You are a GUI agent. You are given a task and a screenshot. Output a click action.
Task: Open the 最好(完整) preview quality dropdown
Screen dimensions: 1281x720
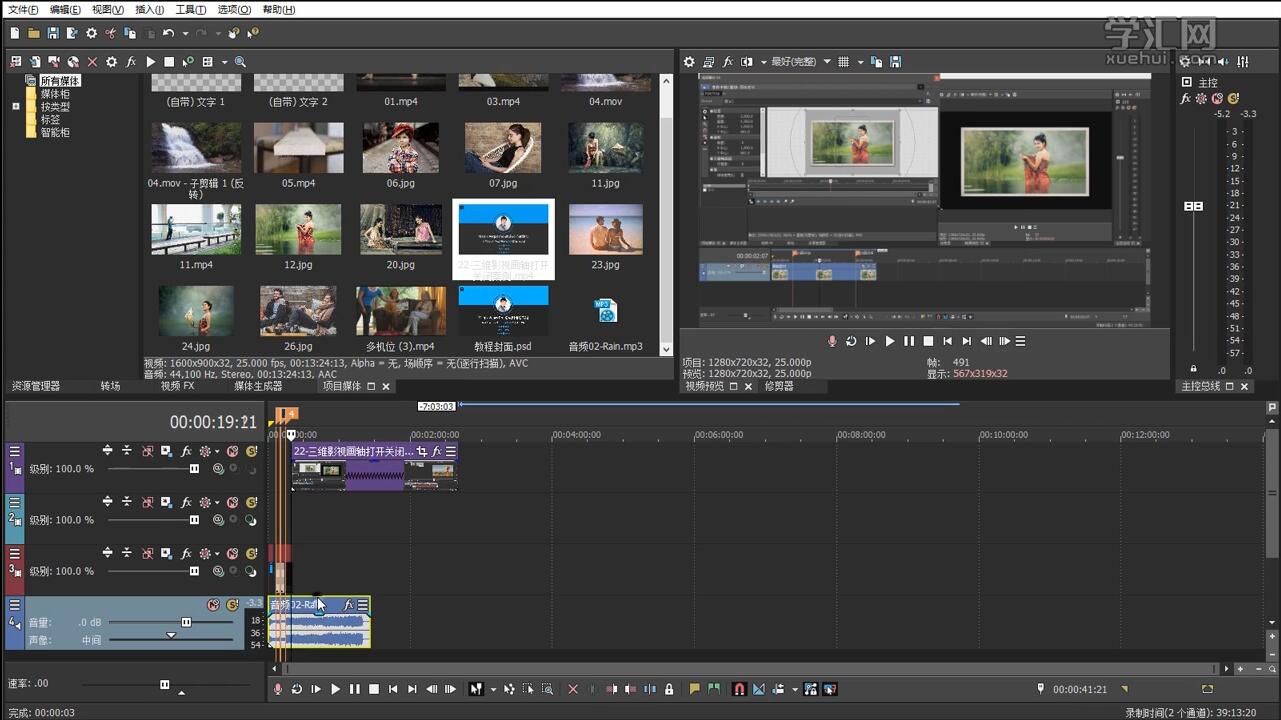[x=801, y=62]
